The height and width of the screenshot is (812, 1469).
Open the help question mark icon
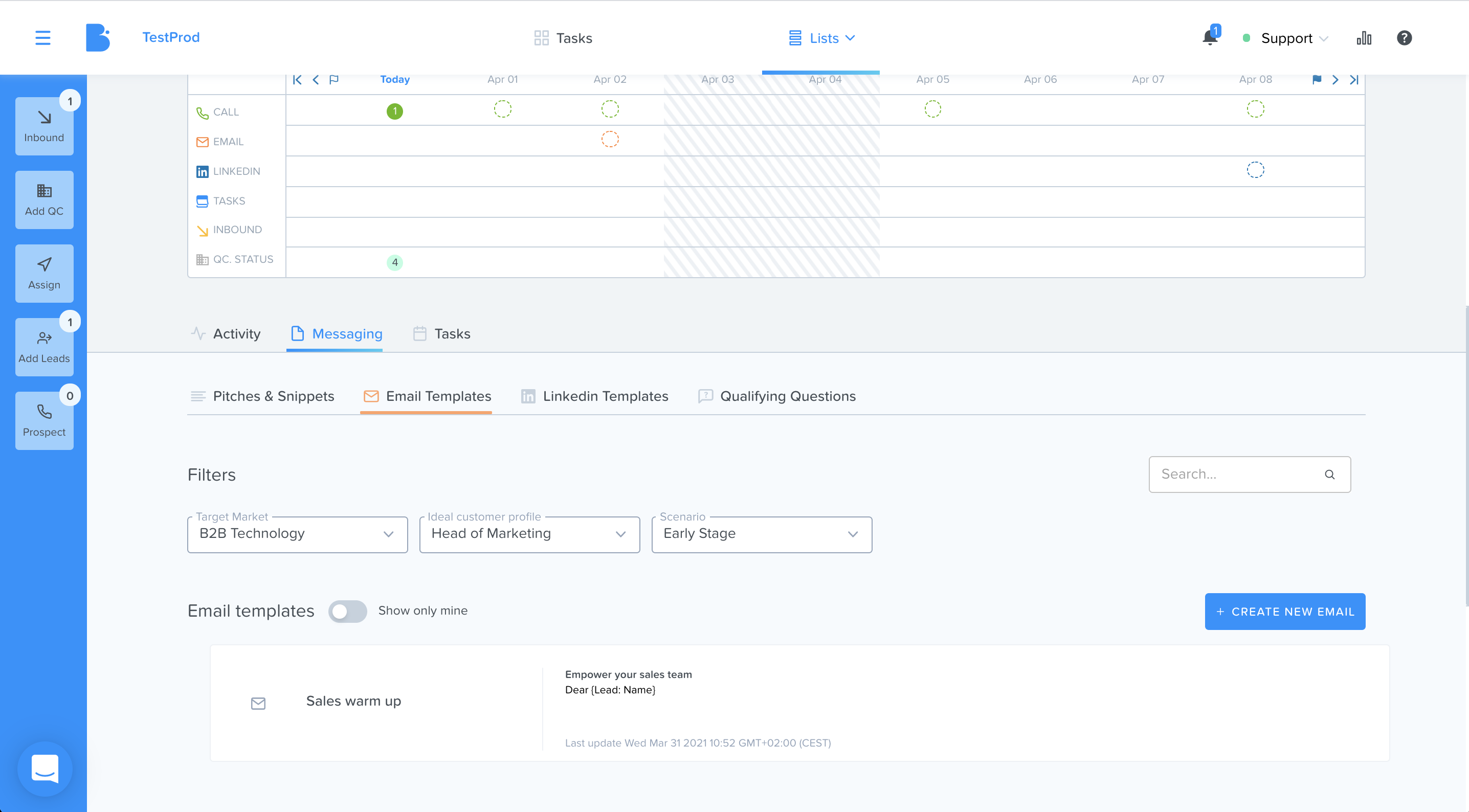1404,38
